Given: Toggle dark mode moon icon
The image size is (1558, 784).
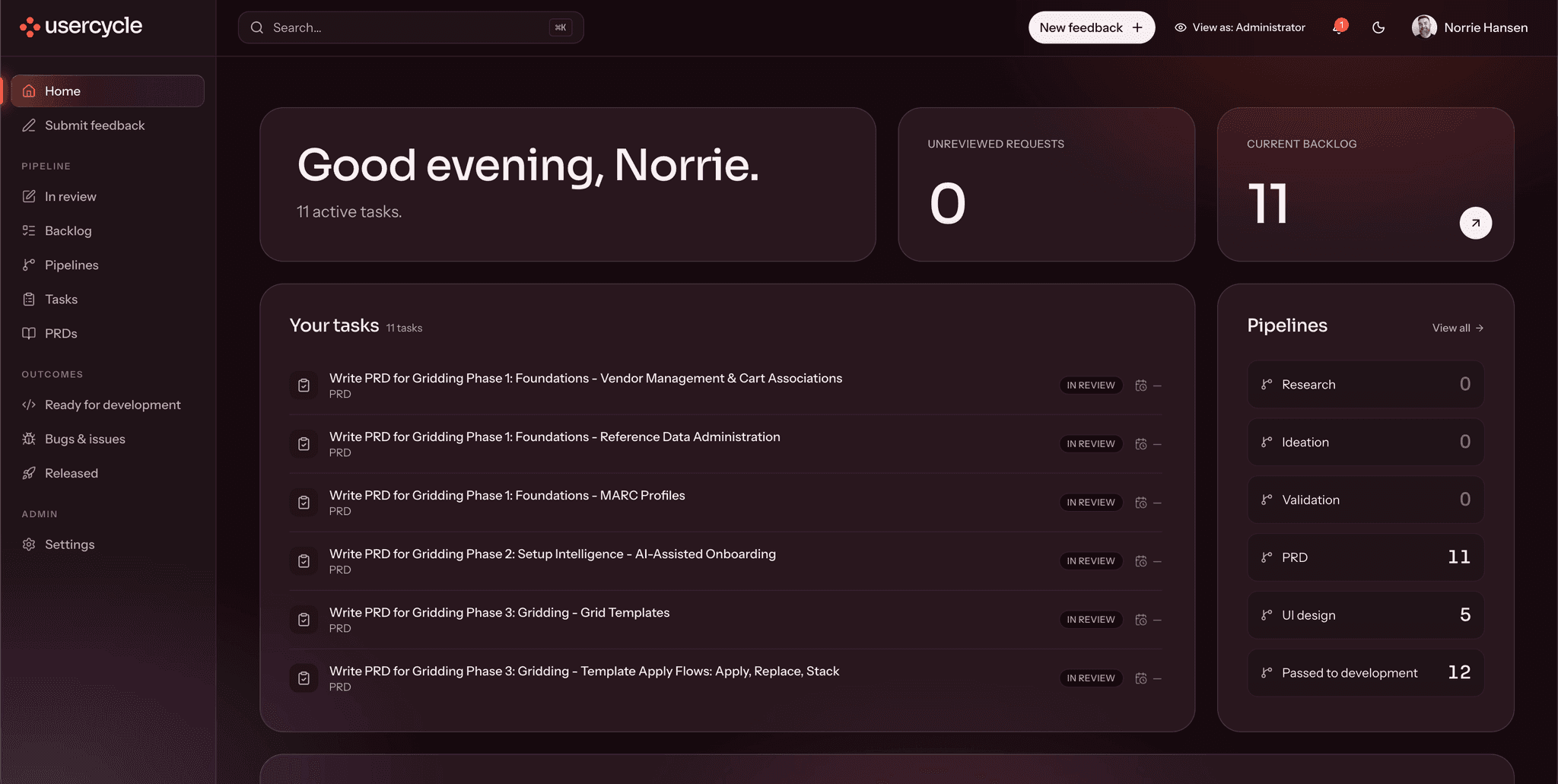Looking at the screenshot, I should tap(1378, 27).
